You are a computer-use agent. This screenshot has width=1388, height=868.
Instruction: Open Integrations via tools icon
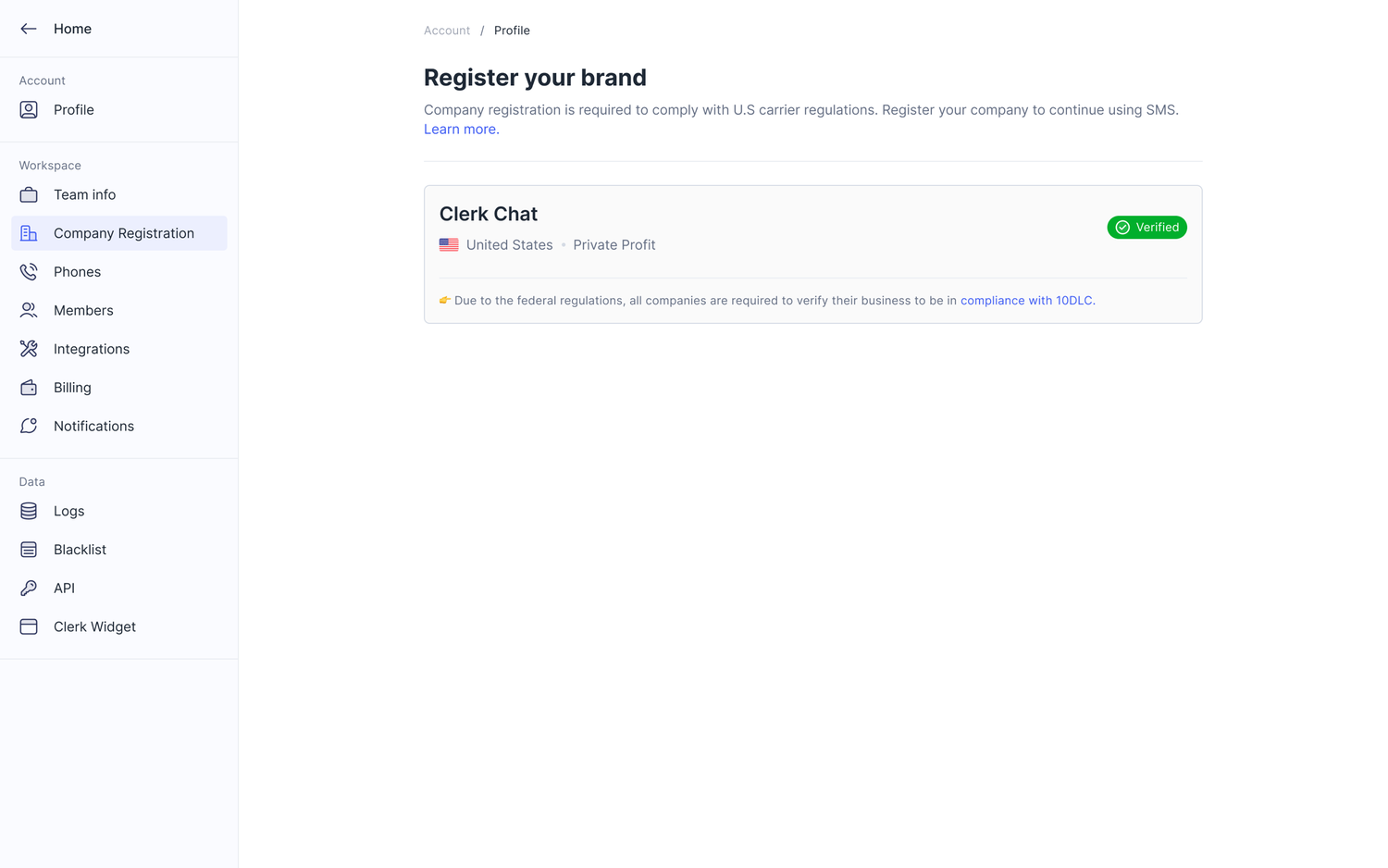[x=29, y=349]
